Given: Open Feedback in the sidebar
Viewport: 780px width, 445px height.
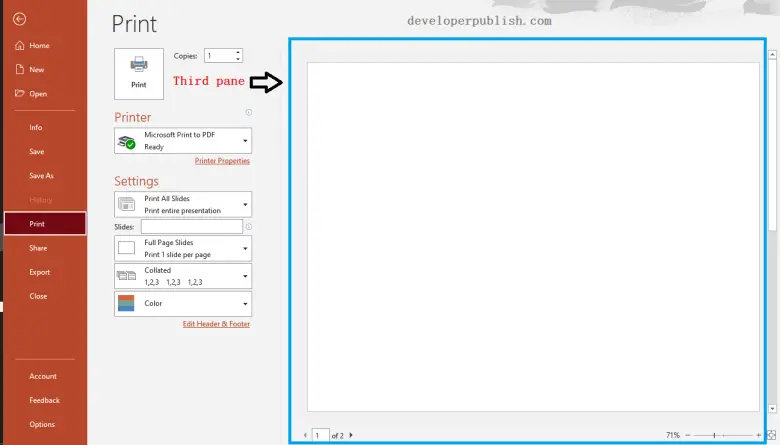Looking at the screenshot, I should 44,400.
